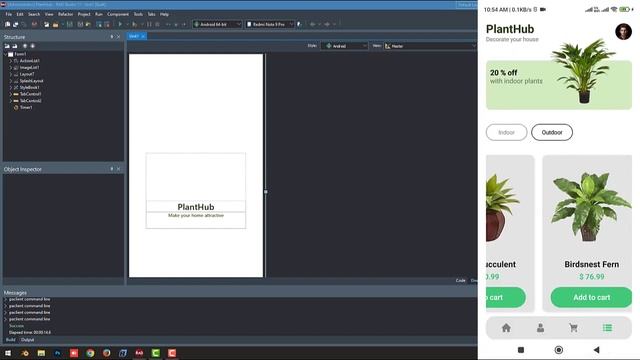The image size is (640, 360).
Task: Click the move up arrow in Structure toolbar
Action: tap(25, 46)
